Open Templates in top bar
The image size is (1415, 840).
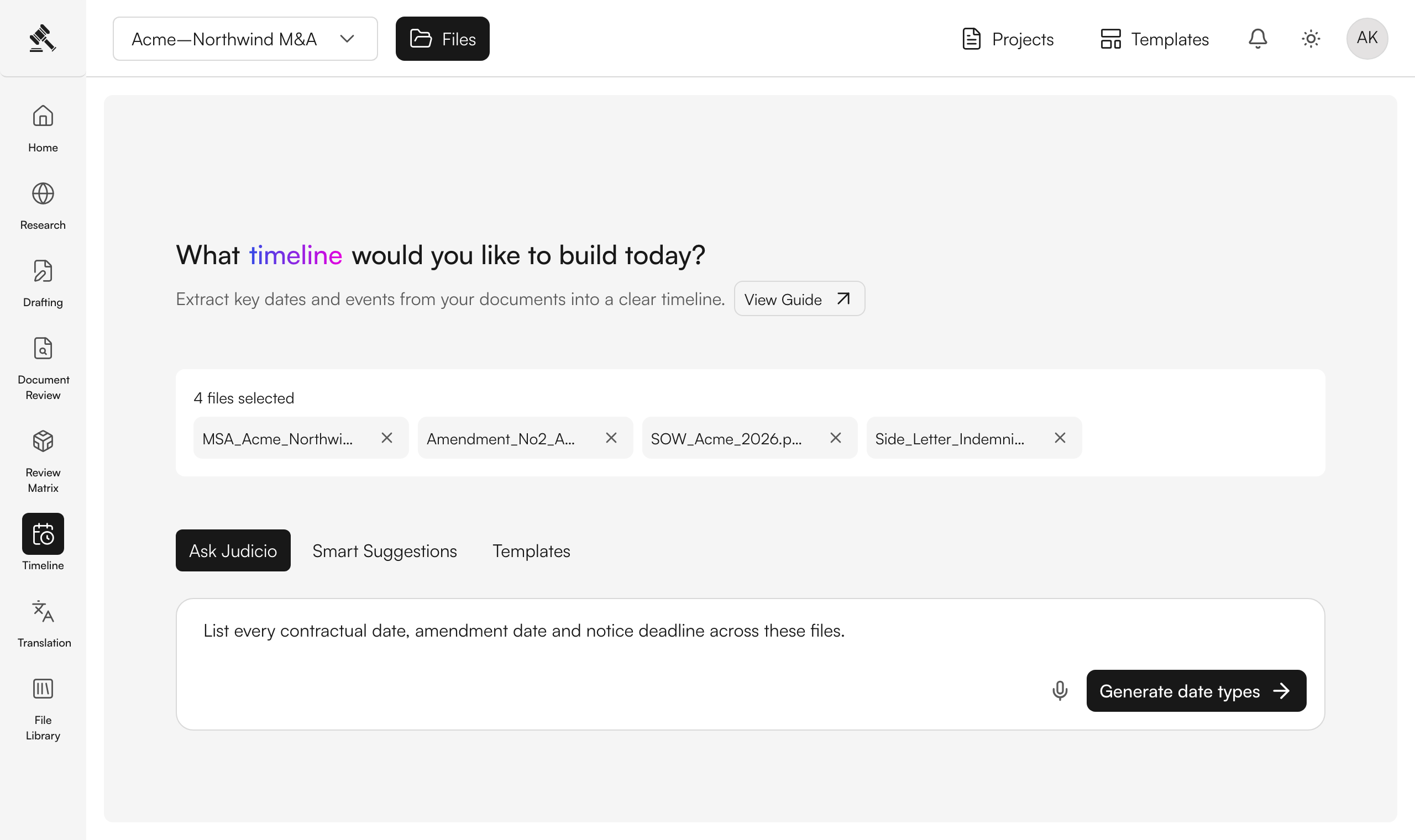coord(1155,39)
